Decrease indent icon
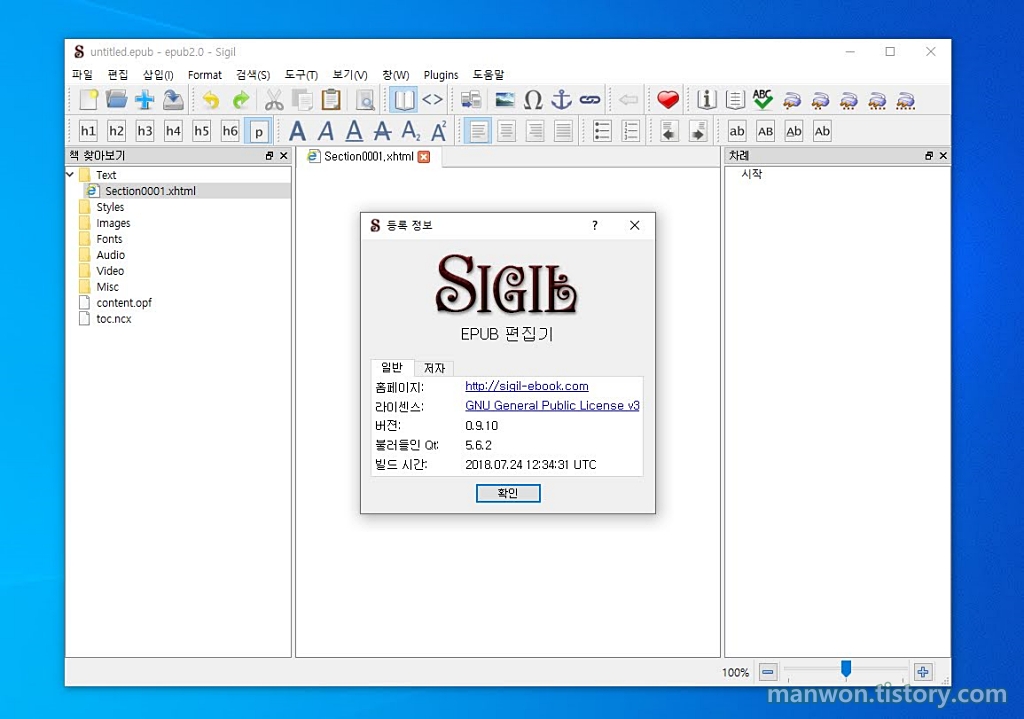This screenshot has width=1024, height=719. pos(669,131)
